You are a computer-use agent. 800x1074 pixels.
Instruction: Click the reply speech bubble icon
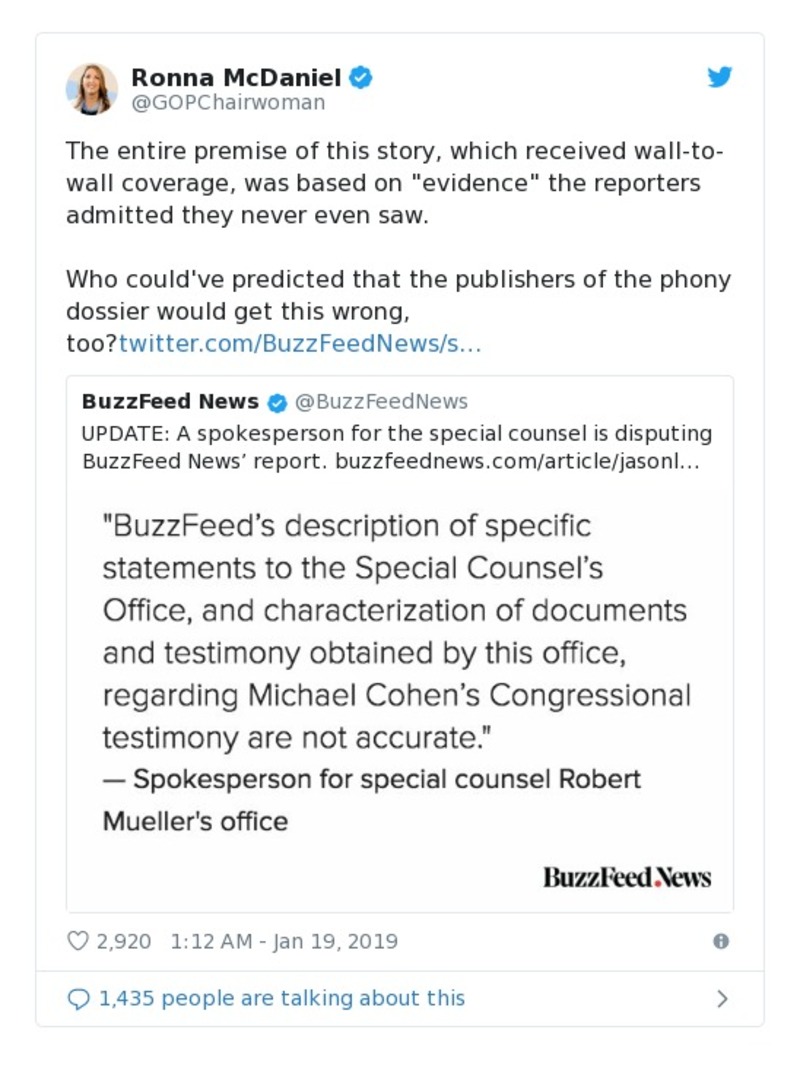coord(78,998)
